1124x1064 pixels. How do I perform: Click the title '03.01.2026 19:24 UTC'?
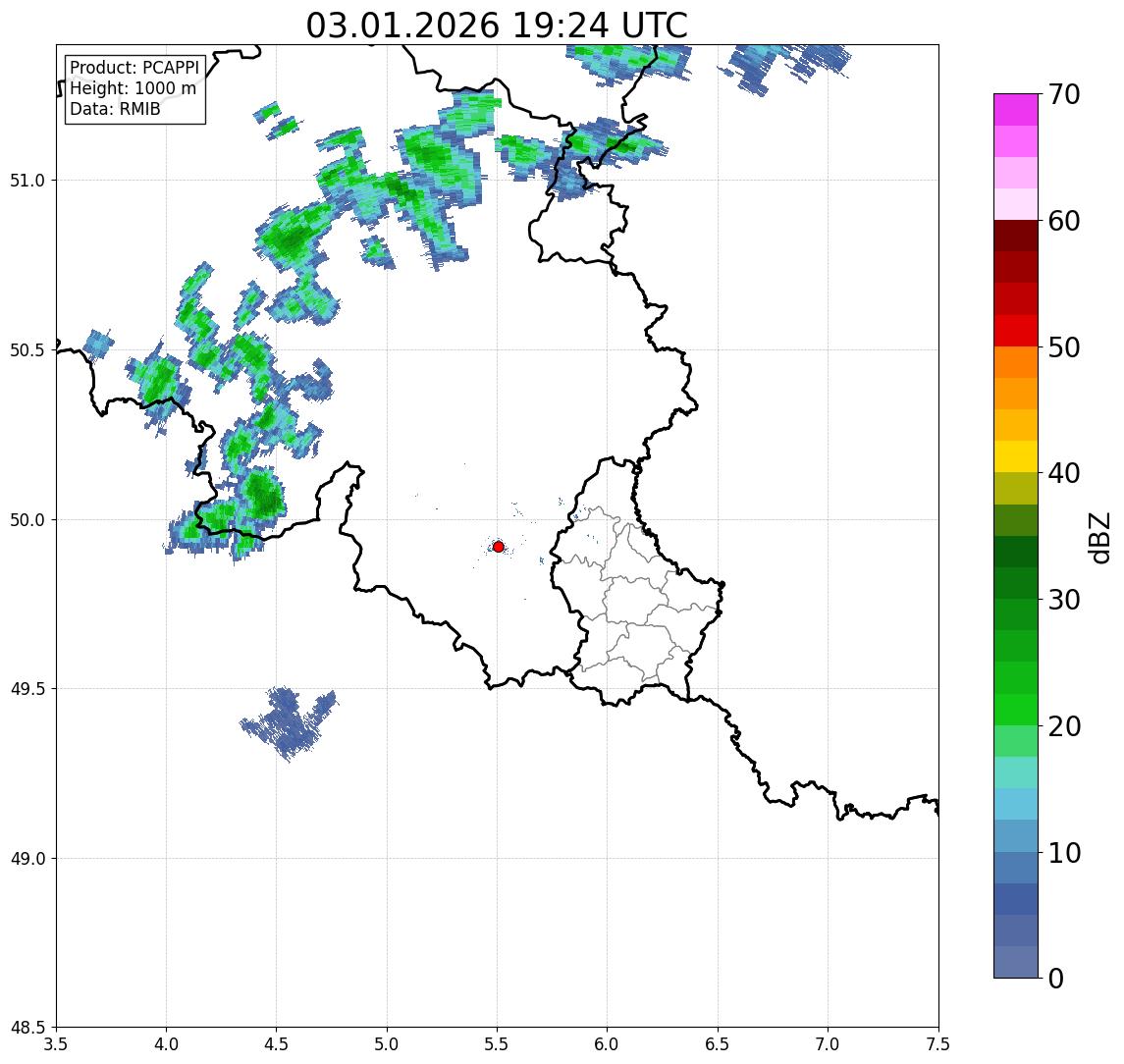497,26
